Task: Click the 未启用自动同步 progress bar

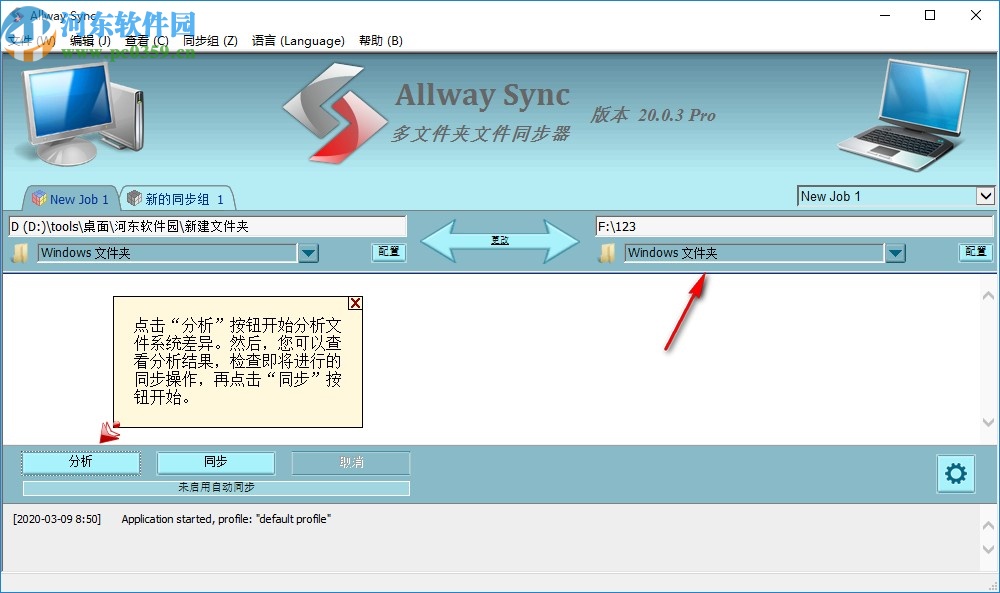Action: click(x=215, y=487)
